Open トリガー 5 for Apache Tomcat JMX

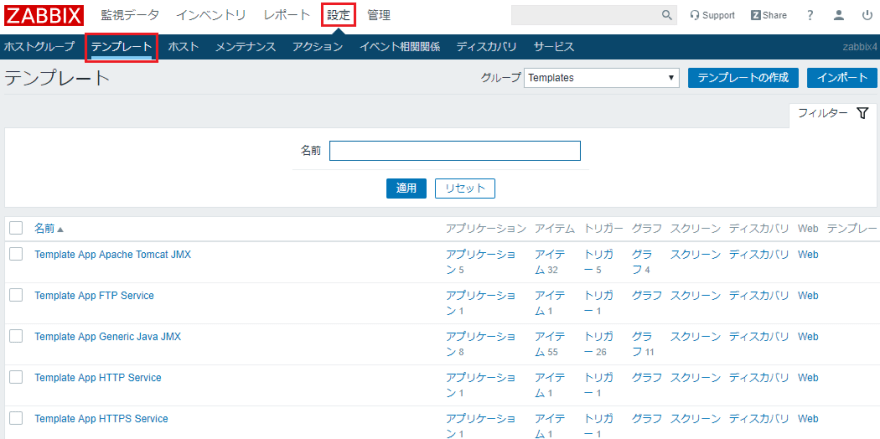point(599,262)
